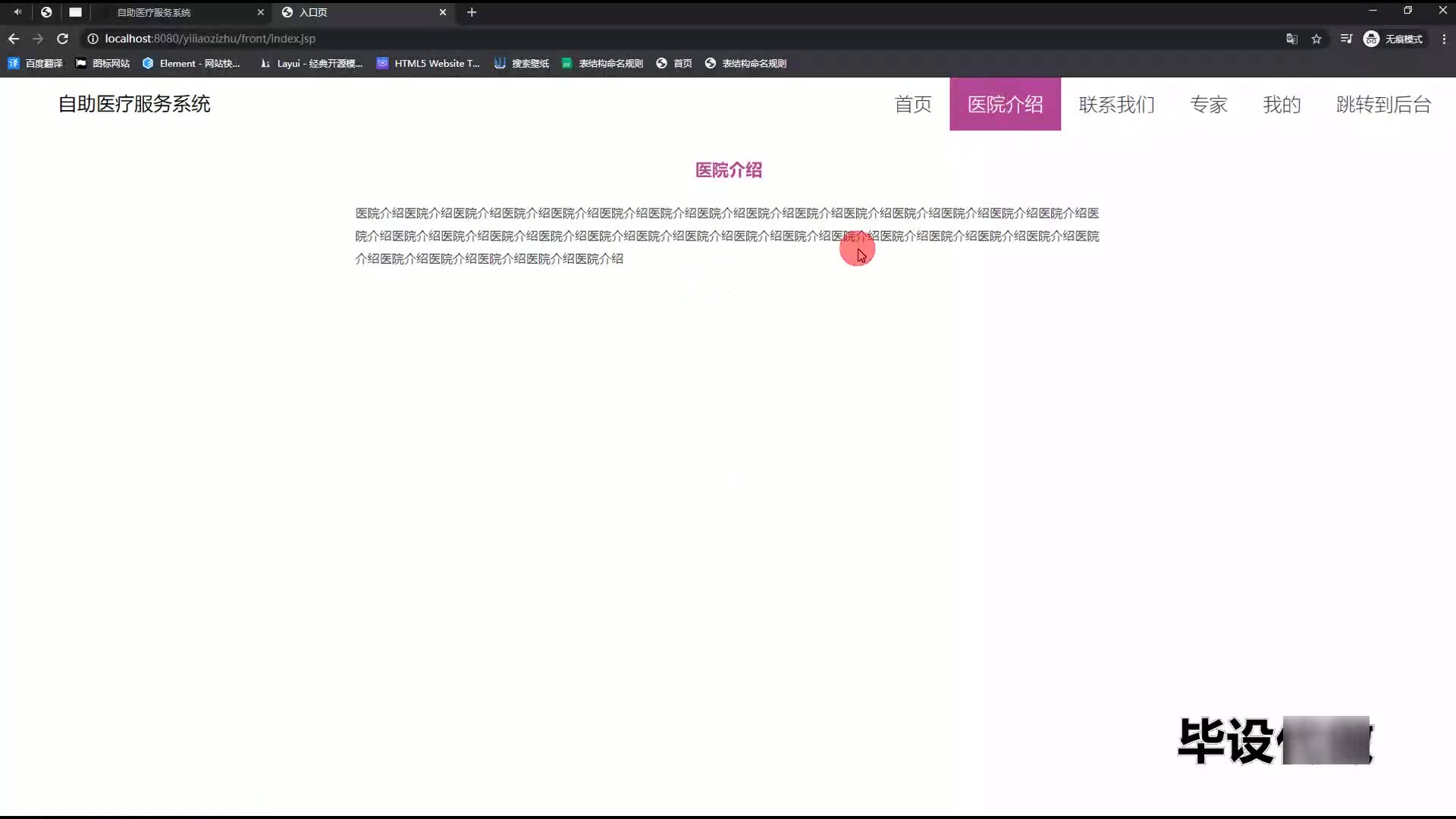Click the site info icon in address bar
The height and width of the screenshot is (819, 1456).
point(93,39)
